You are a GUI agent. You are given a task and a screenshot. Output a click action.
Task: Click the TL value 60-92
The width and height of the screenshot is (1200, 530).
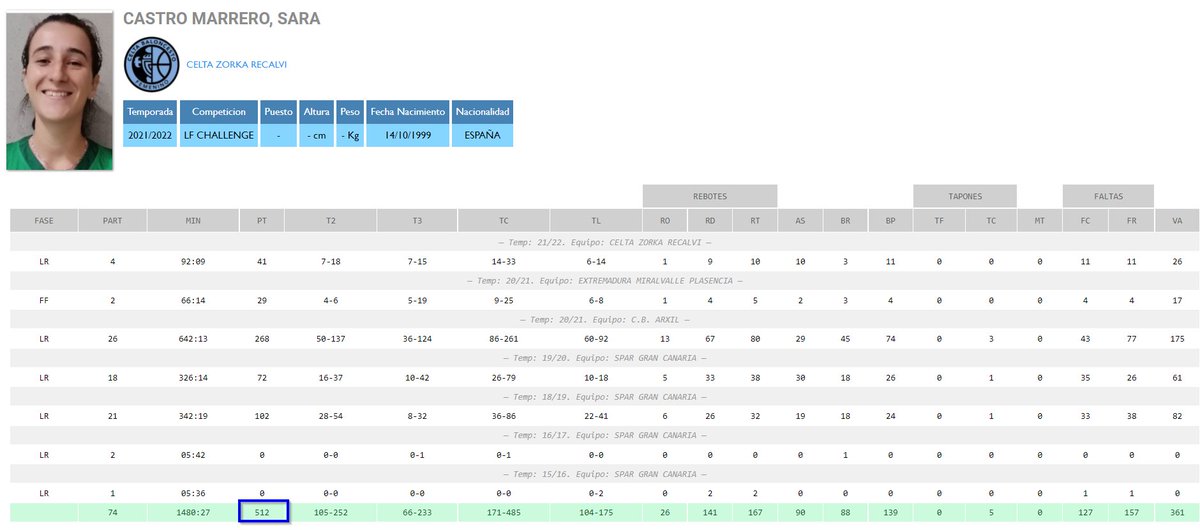(x=595, y=339)
